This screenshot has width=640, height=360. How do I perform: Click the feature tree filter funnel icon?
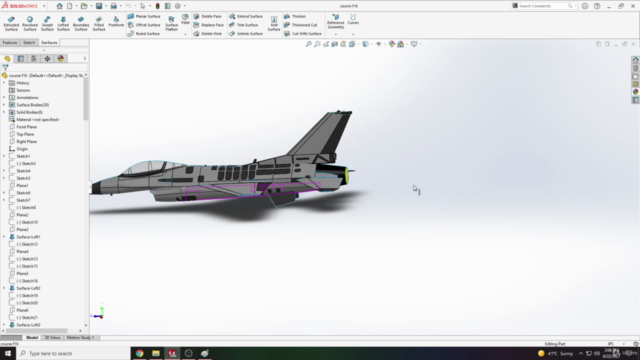coord(5,68)
